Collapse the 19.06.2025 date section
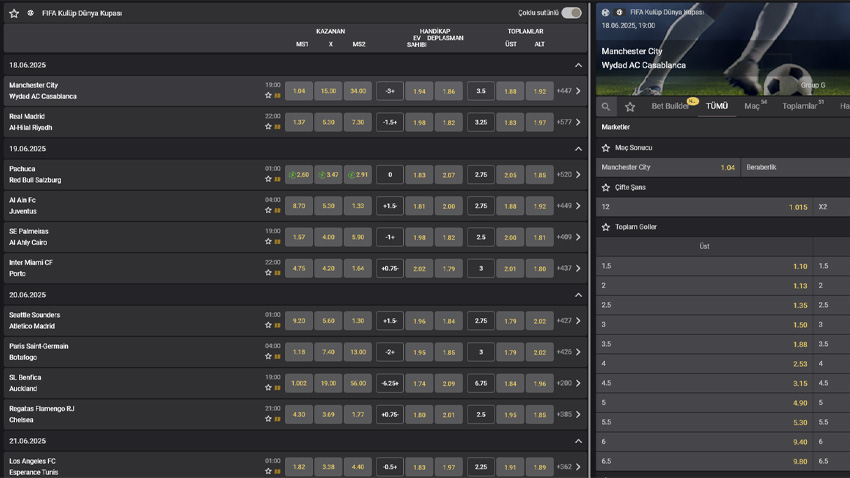This screenshot has width=850, height=478. (x=578, y=148)
